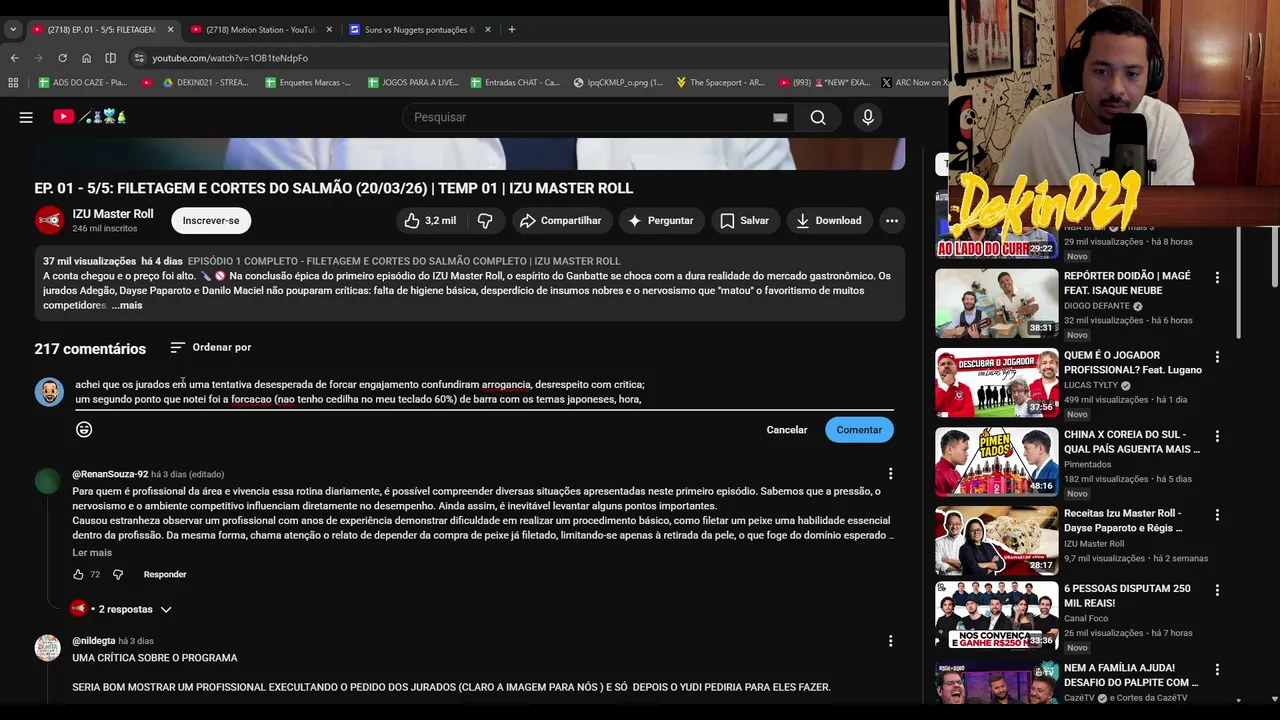Click the search magnifier button
This screenshot has width=1280, height=720.
click(x=818, y=117)
